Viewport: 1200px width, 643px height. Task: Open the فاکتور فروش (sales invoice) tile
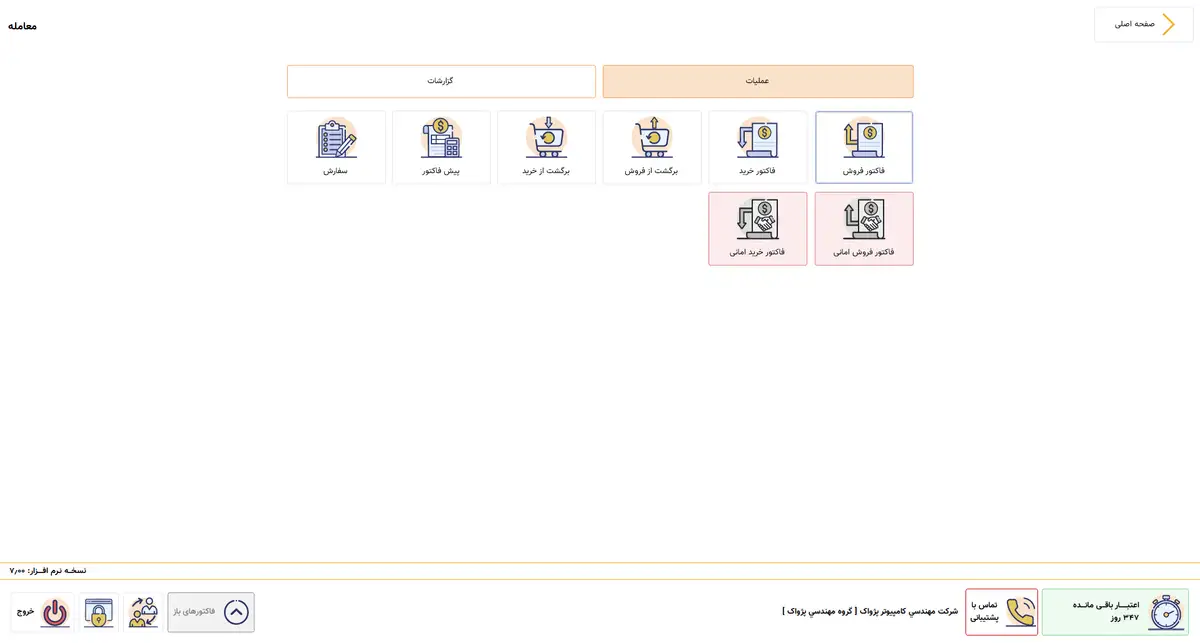(x=864, y=147)
